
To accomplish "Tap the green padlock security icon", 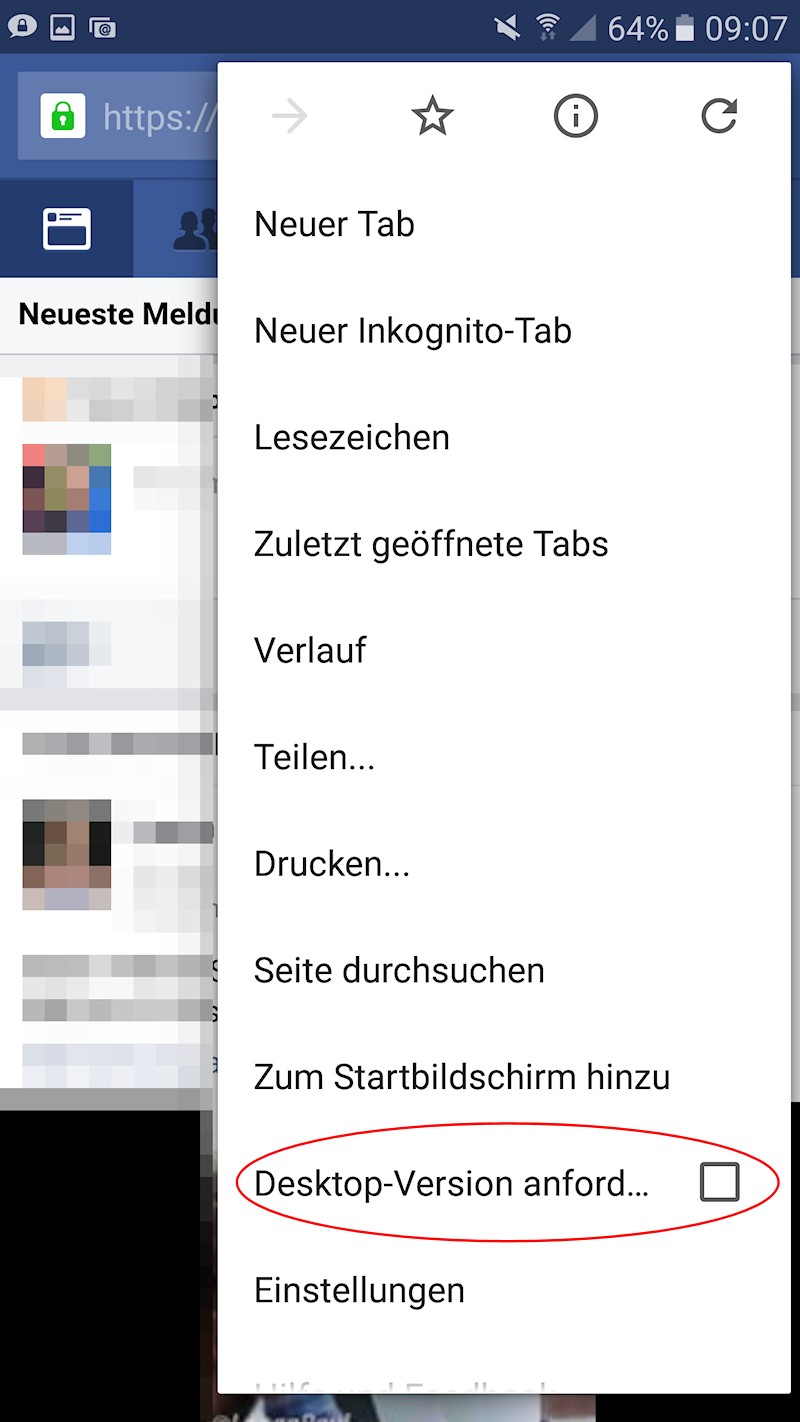I will click(63, 116).
